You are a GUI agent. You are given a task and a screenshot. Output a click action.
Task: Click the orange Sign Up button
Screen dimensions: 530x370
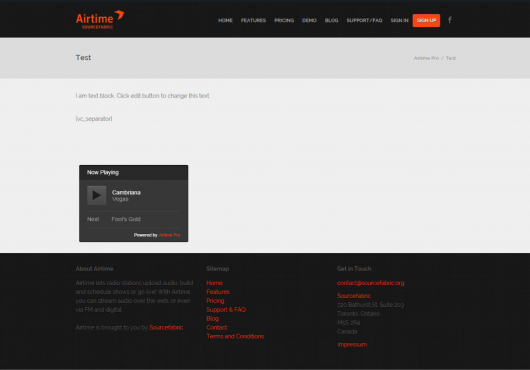pyautogui.click(x=426, y=20)
